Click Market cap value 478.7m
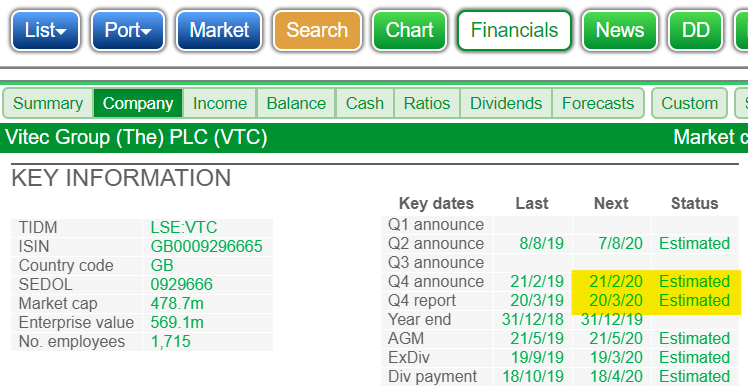Screen dimensions: 748x390 (177, 304)
